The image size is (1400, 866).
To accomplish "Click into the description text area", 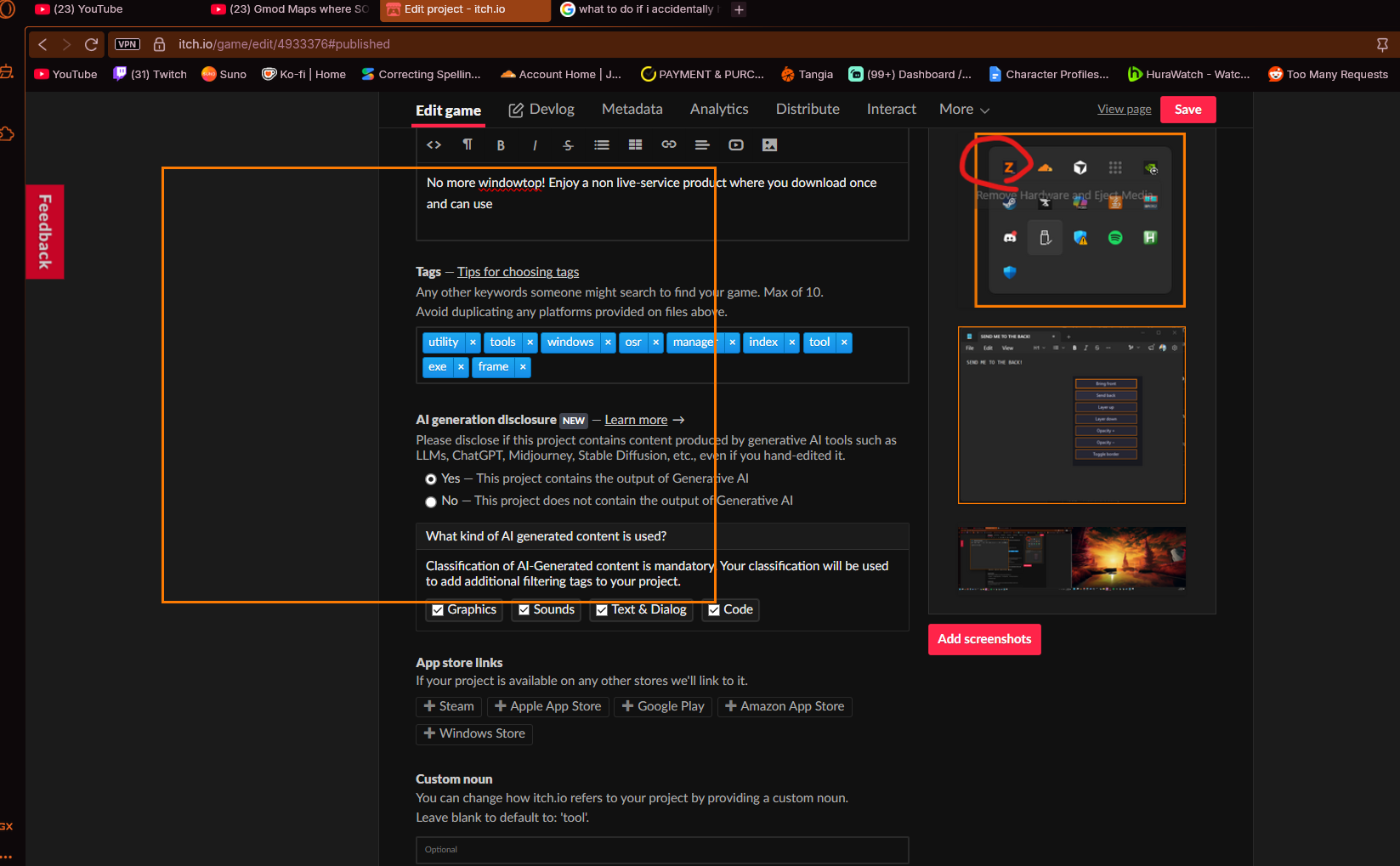I will pyautogui.click(x=662, y=202).
